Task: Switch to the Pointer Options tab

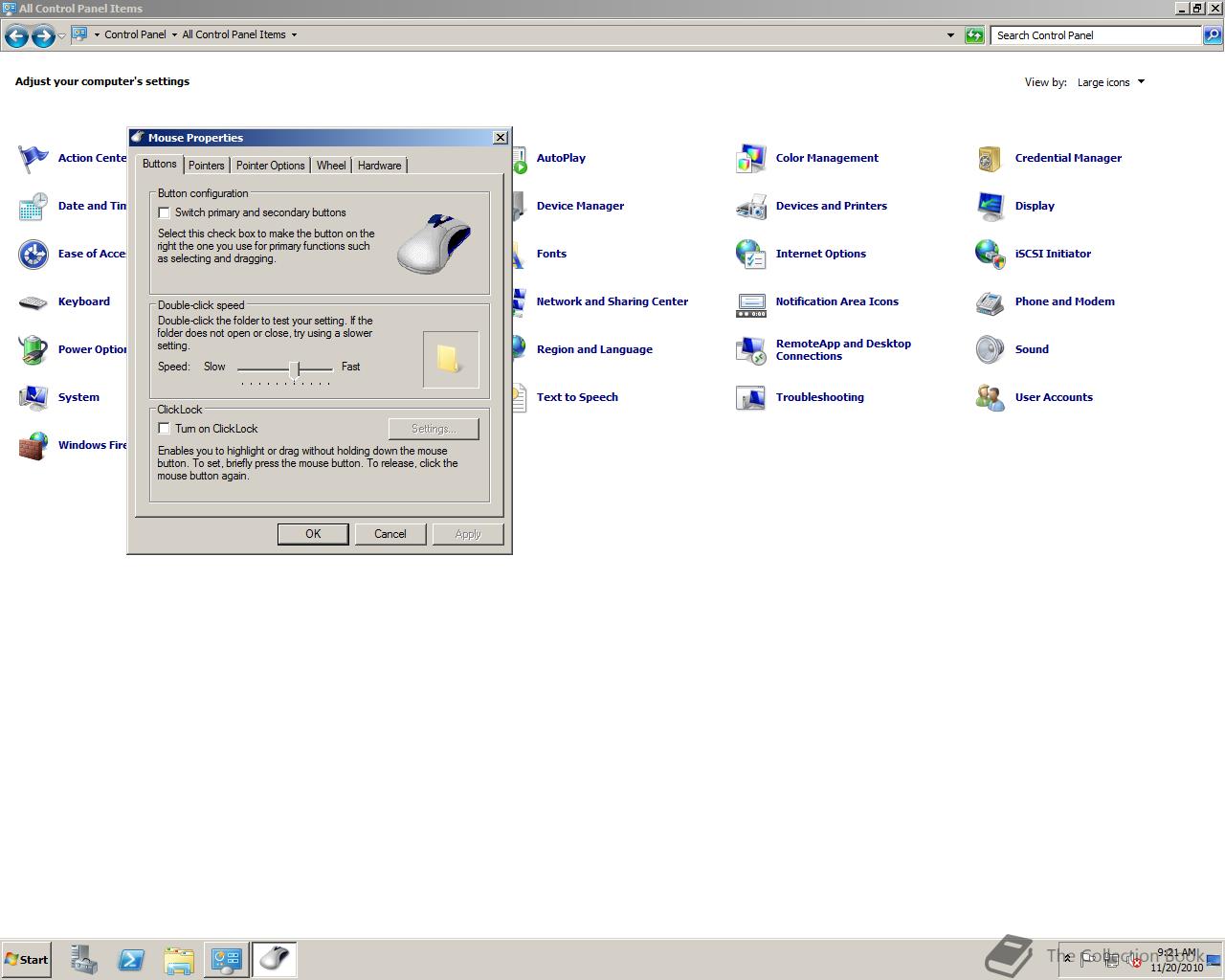Action: pos(271,166)
